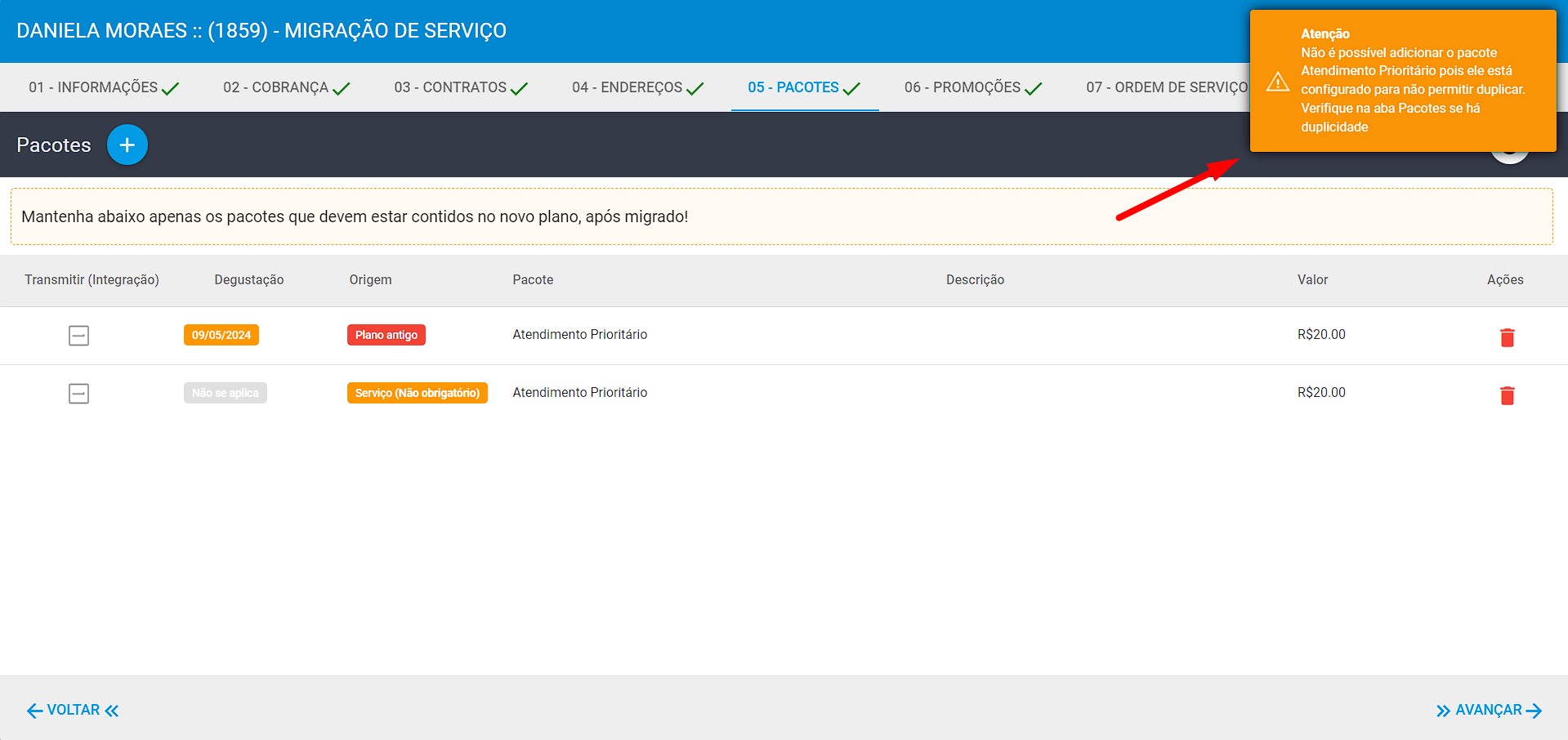Viewport: 1568px width, 740px height.
Task: Click the Valor column header
Action: point(1312,279)
